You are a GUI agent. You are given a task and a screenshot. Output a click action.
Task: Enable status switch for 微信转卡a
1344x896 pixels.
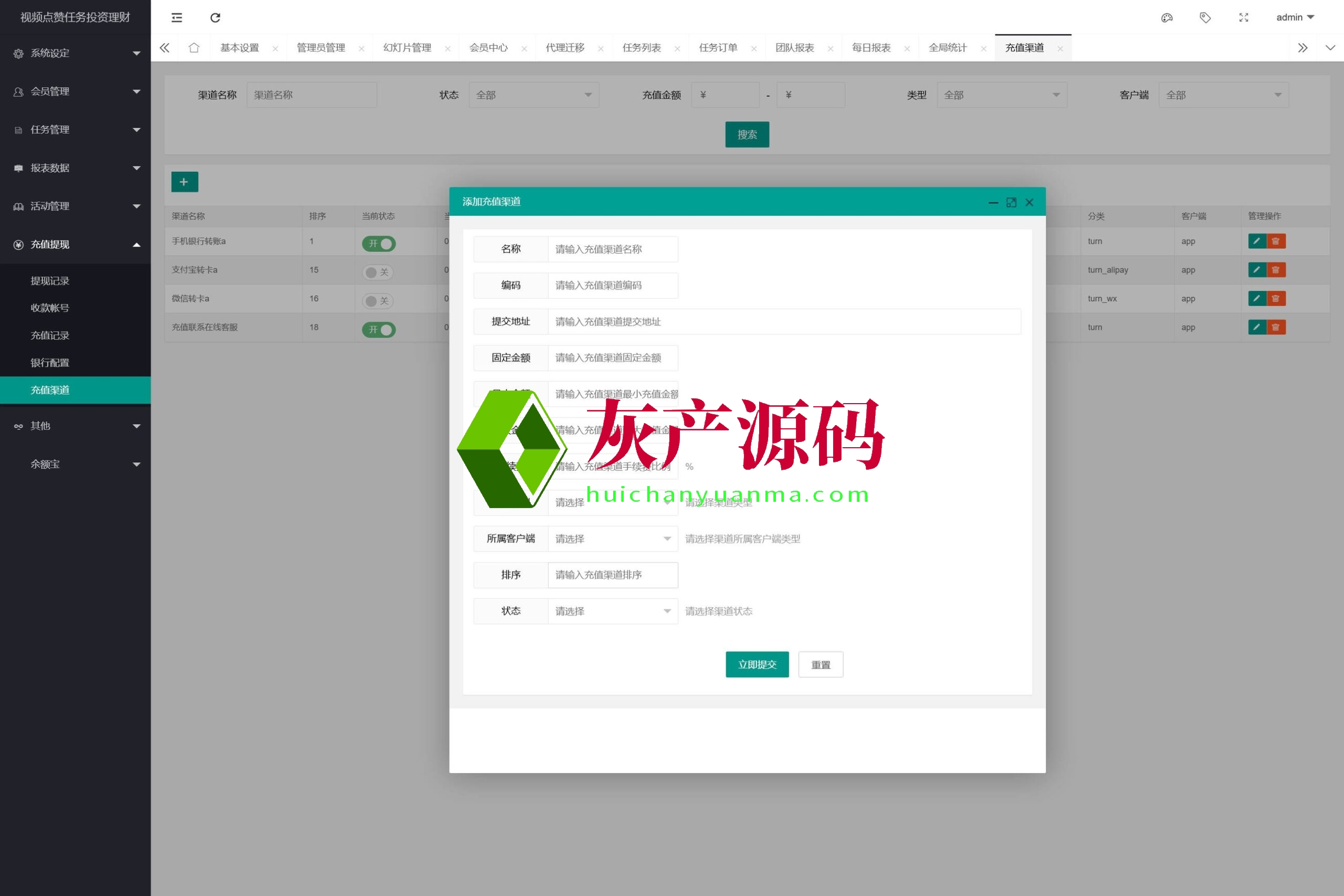379,301
